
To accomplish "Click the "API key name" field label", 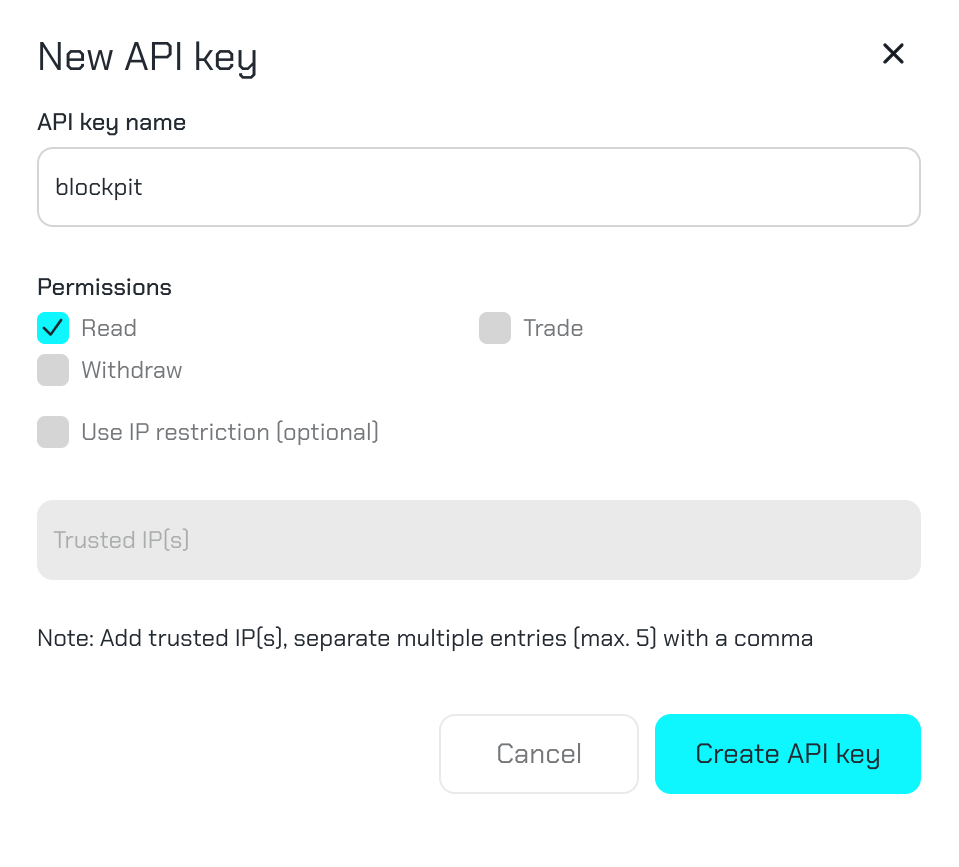I will (x=112, y=122).
